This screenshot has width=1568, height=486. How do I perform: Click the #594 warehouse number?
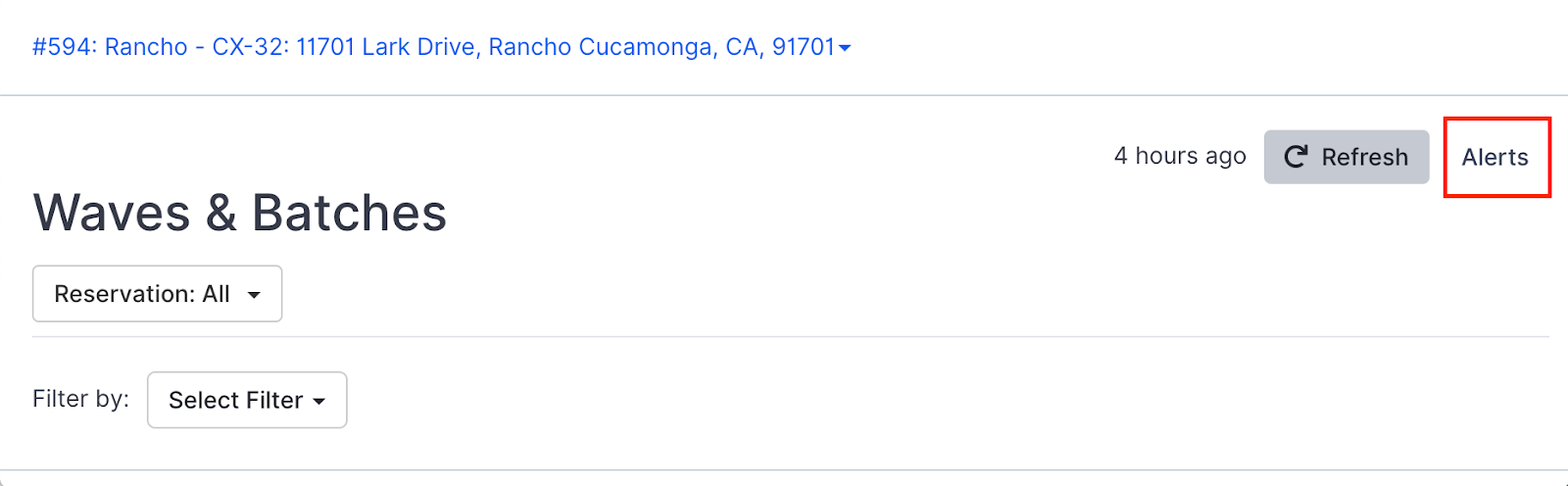(64, 47)
